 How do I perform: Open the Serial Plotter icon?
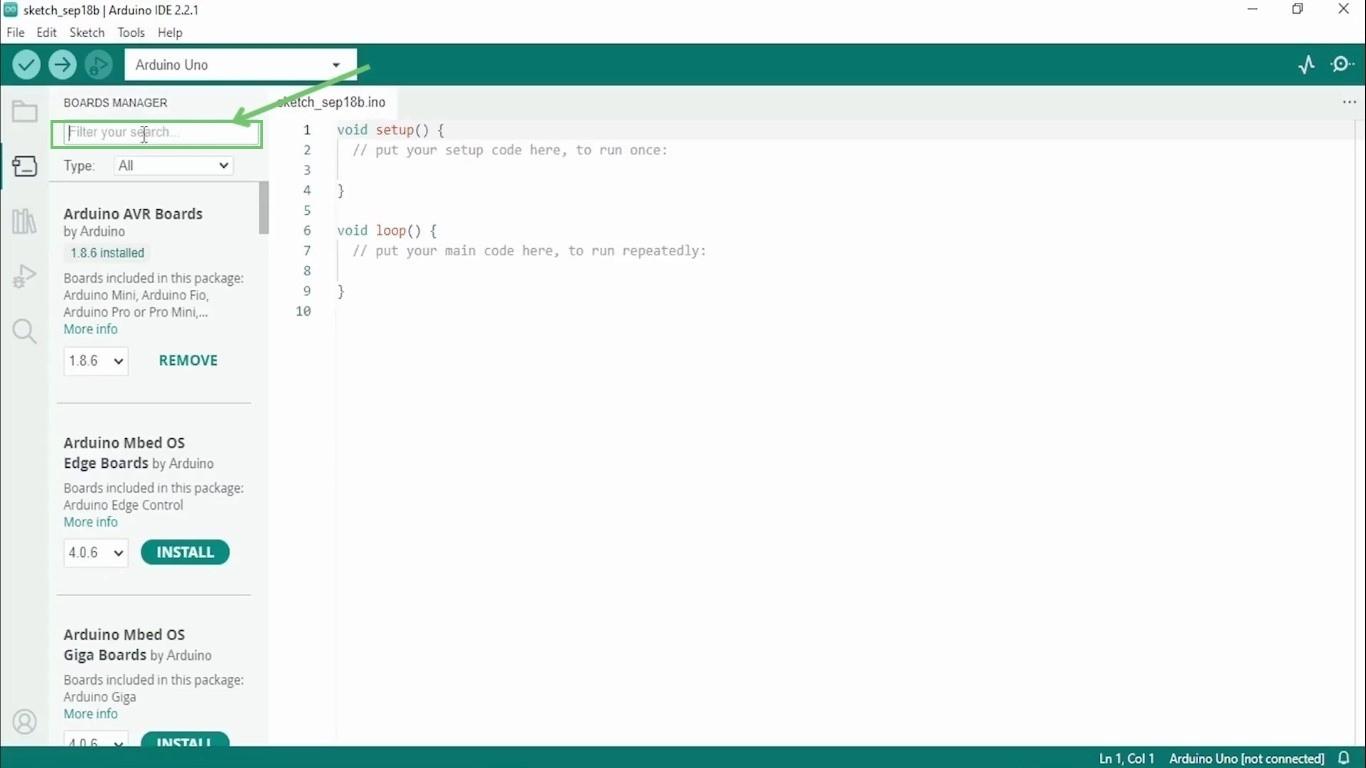(1306, 63)
